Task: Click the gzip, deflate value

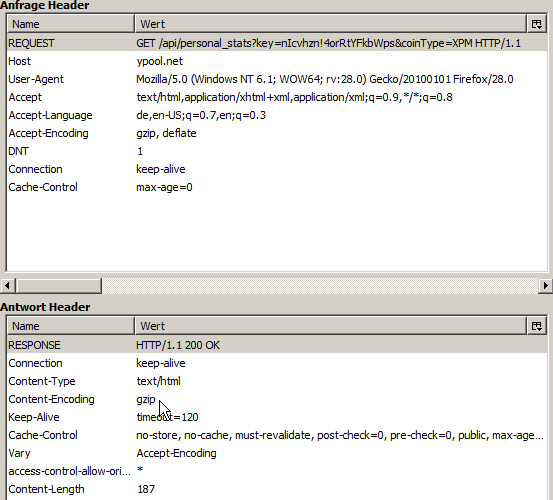Action: 166,133
